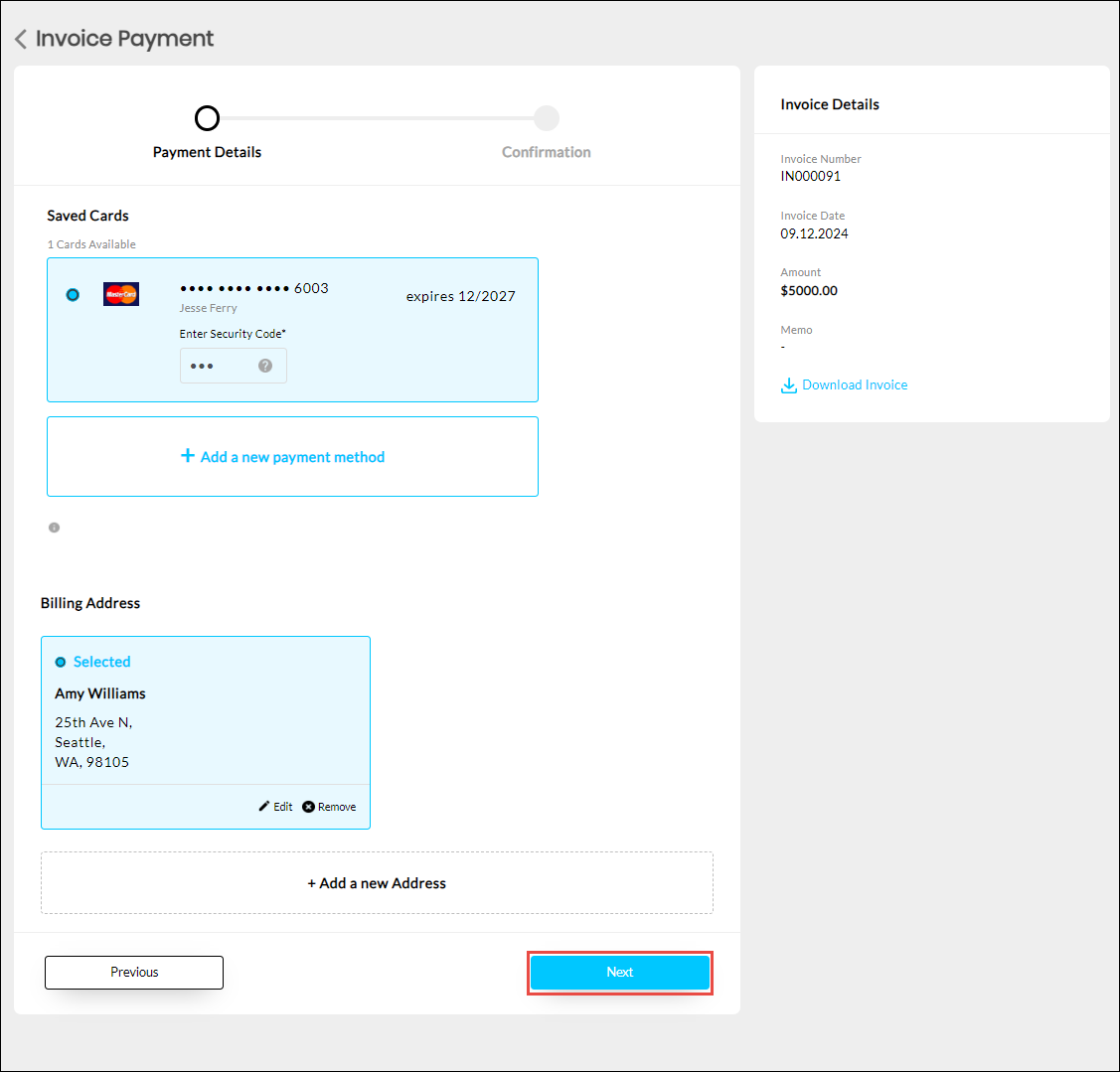Click the Invoice Payment page title
The height and width of the screenshot is (1072, 1120).
point(124,39)
